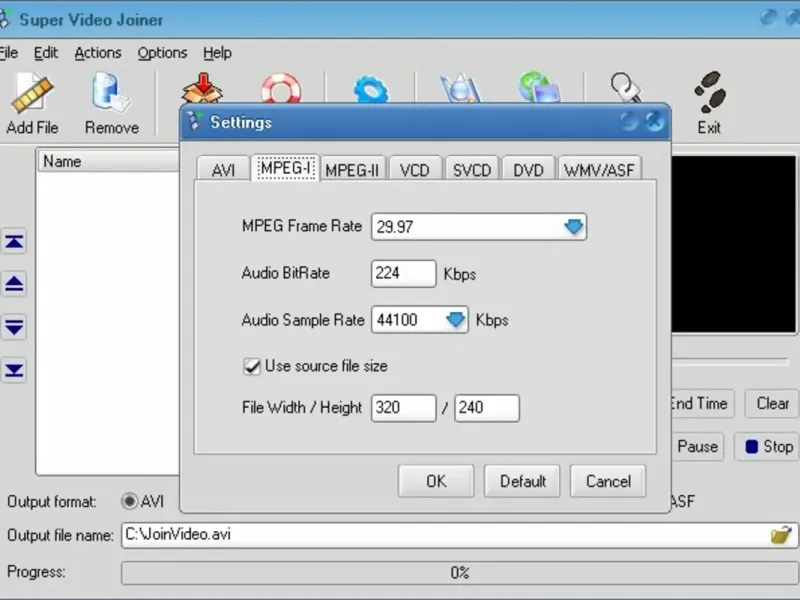Viewport: 800px width, 600px height.
Task: Click the Settings dialog title icon
Action: (x=194, y=121)
